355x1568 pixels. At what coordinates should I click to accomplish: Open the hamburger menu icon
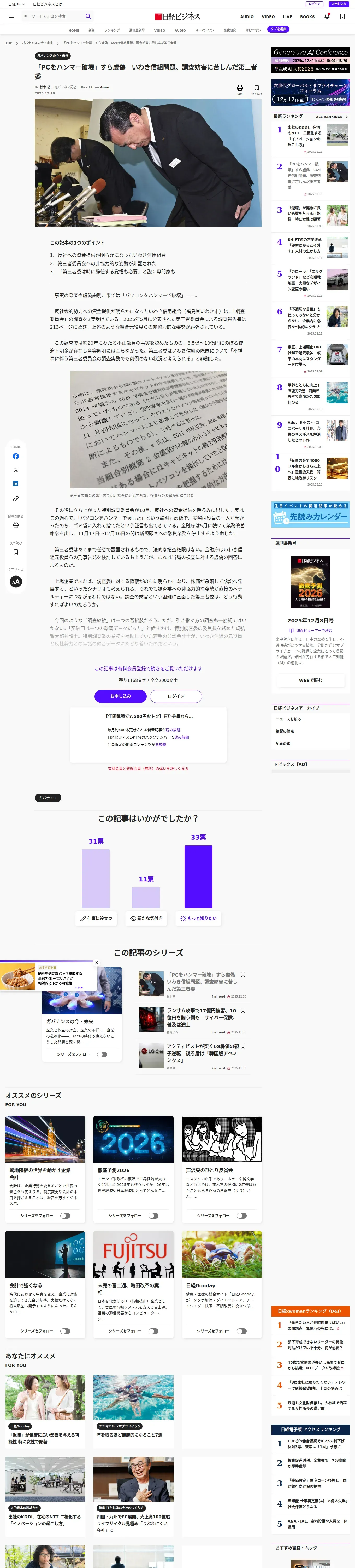[x=11, y=16]
